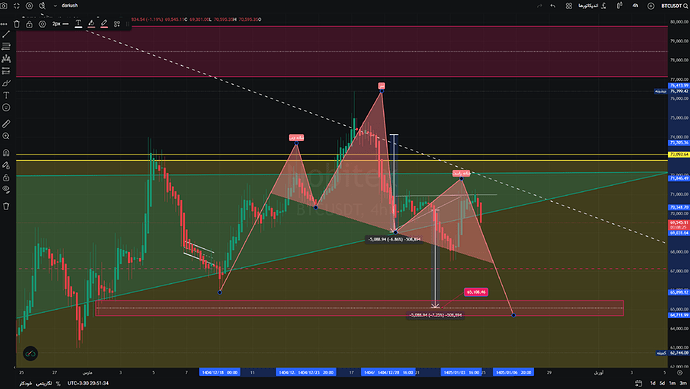Viewport: 690px width, 389px height.
Task: Toggle the auto scale button
Action: point(26,383)
